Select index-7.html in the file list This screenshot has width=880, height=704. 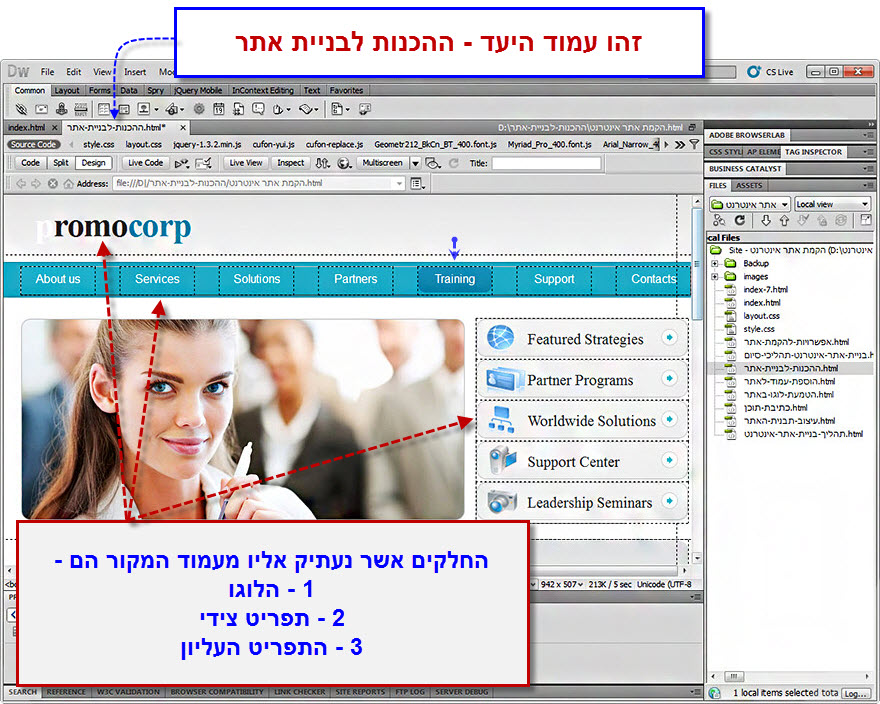(x=765, y=290)
